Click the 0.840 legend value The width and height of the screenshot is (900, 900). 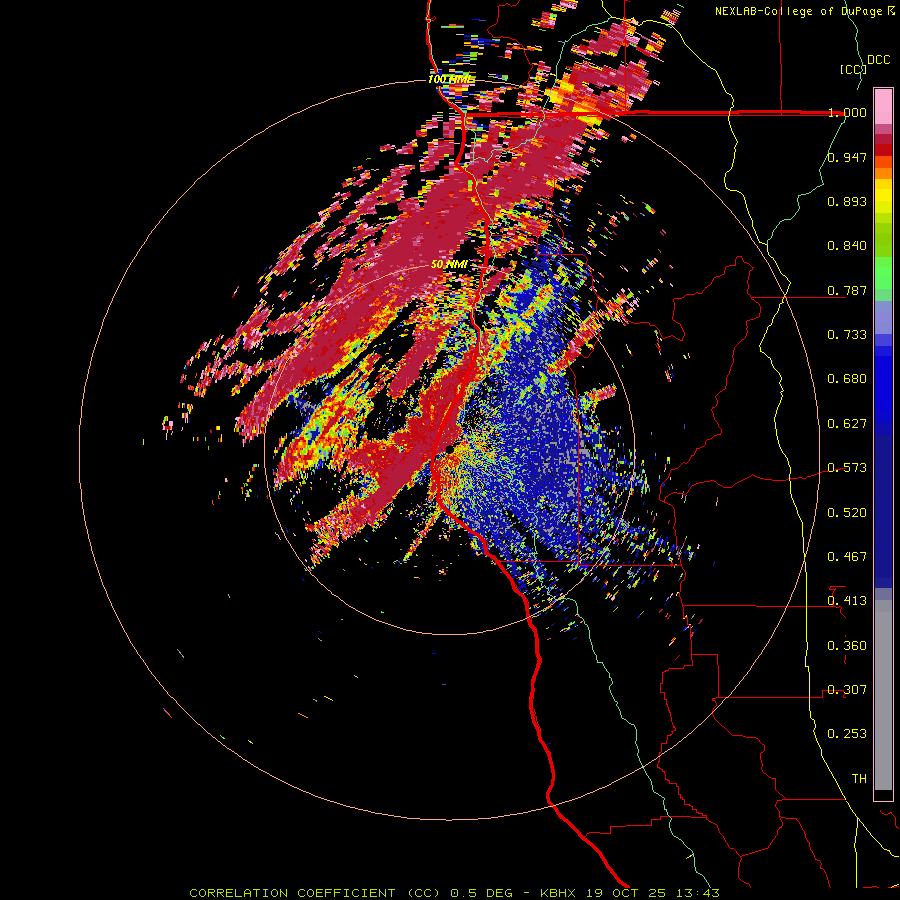pyautogui.click(x=847, y=246)
